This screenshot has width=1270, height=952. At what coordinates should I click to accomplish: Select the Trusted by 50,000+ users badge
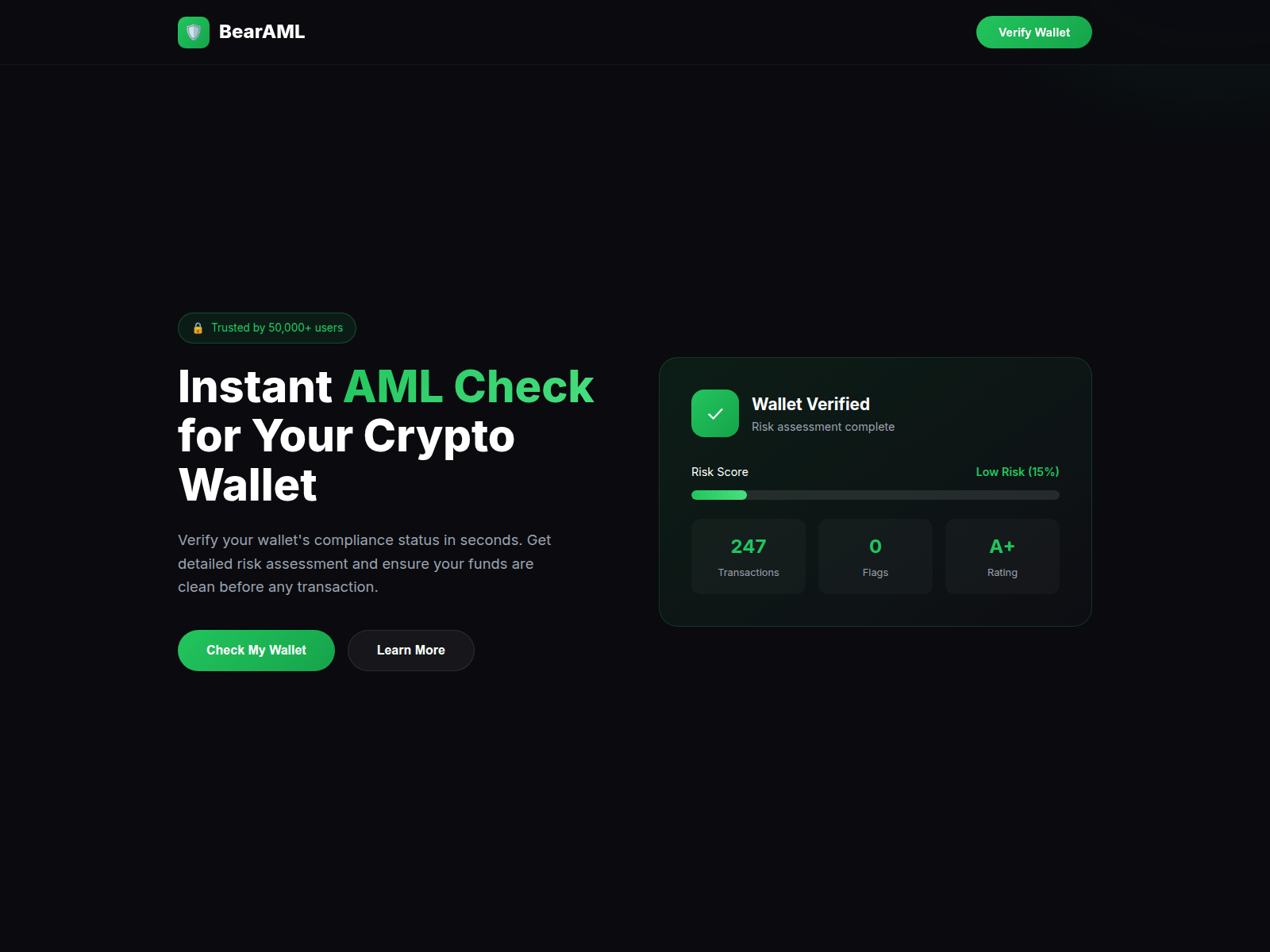tap(267, 328)
